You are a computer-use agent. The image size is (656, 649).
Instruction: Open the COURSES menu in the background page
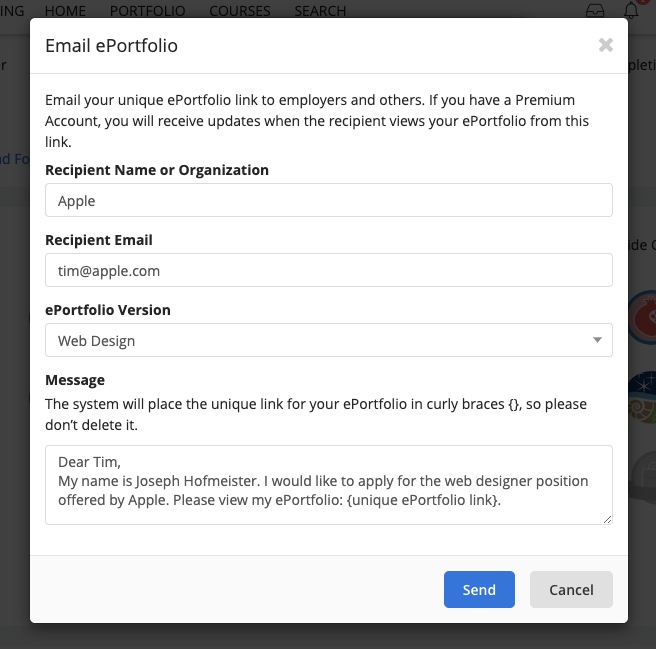click(240, 10)
